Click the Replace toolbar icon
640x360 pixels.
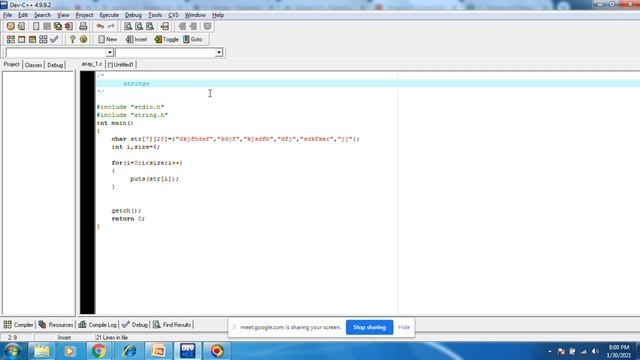click(x=139, y=26)
